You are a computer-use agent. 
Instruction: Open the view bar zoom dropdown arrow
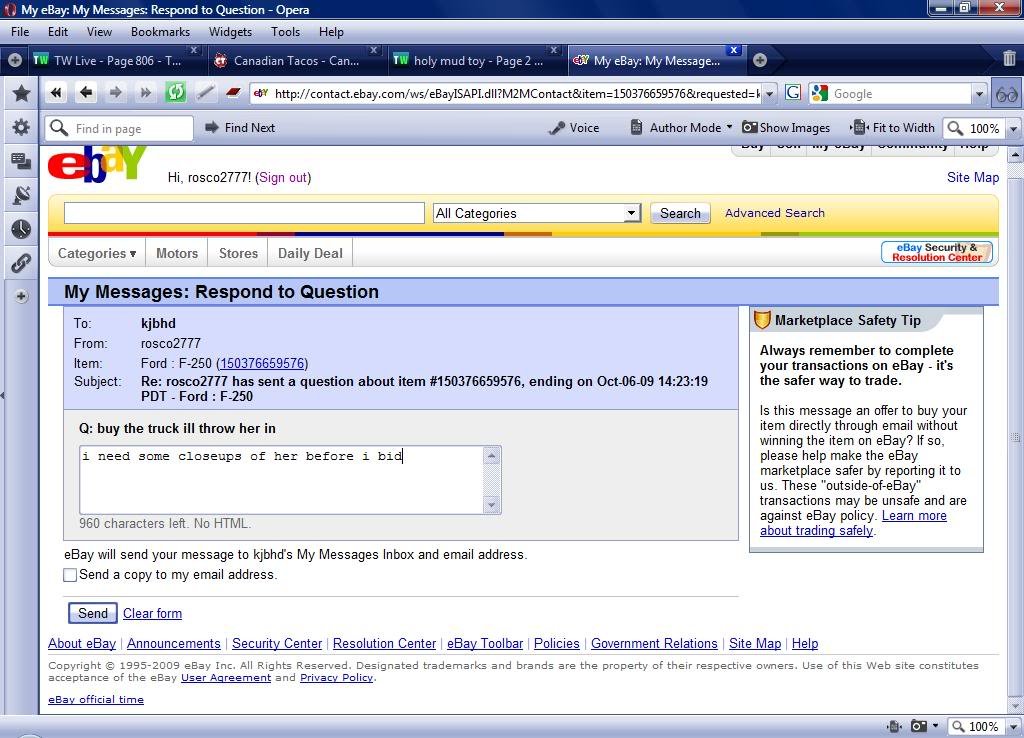(x=1014, y=129)
